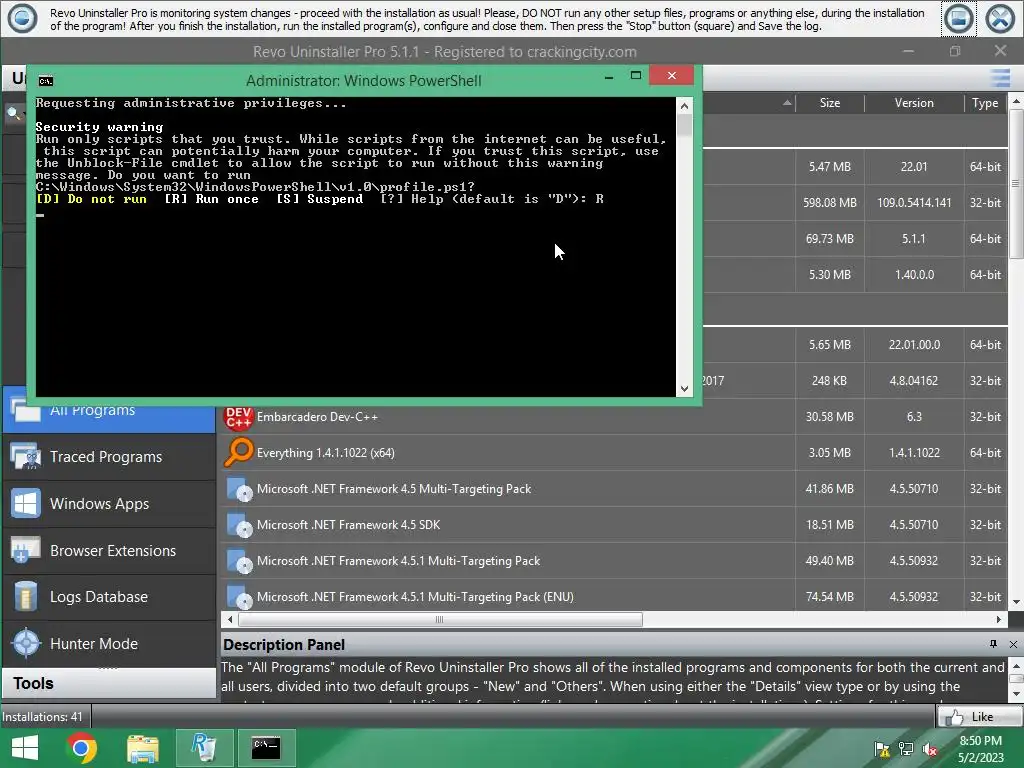Open the Hunter Mode sidebar item
Image resolution: width=1024 pixels, height=768 pixels.
(108, 643)
